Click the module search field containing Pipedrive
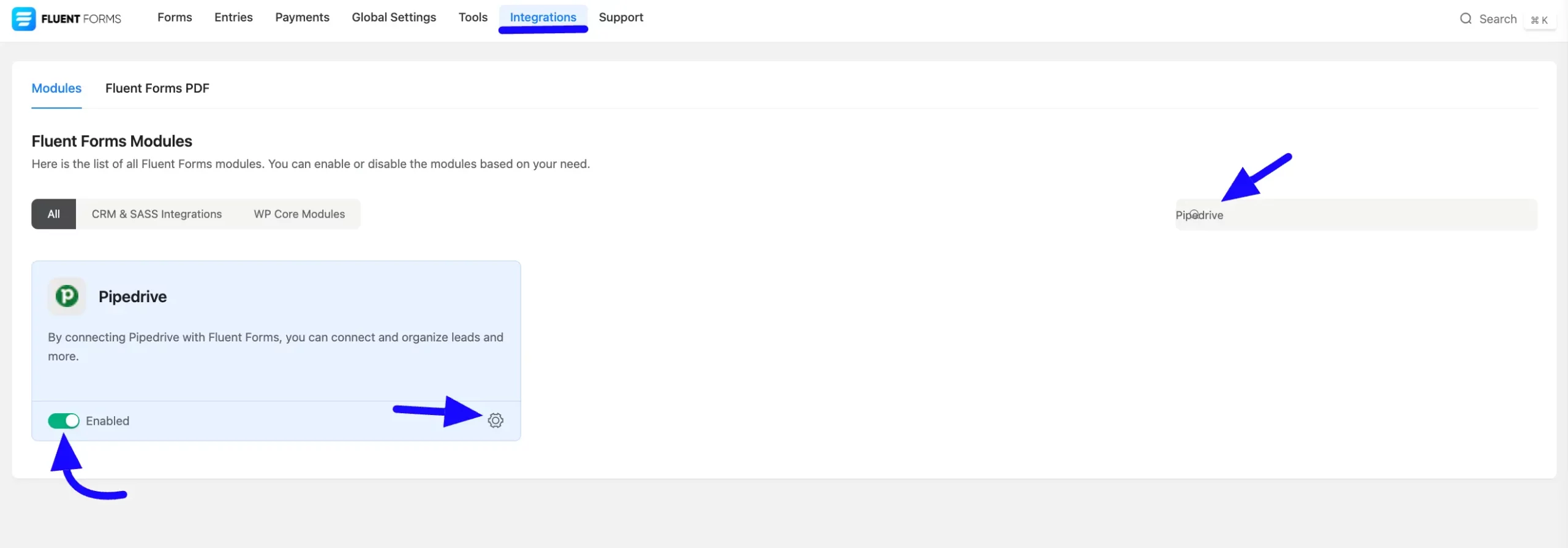1568x548 pixels. tap(1356, 215)
